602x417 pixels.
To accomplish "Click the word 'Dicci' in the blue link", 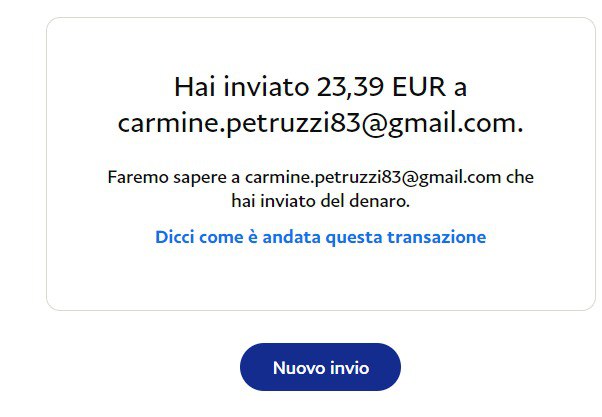I will tap(175, 237).
